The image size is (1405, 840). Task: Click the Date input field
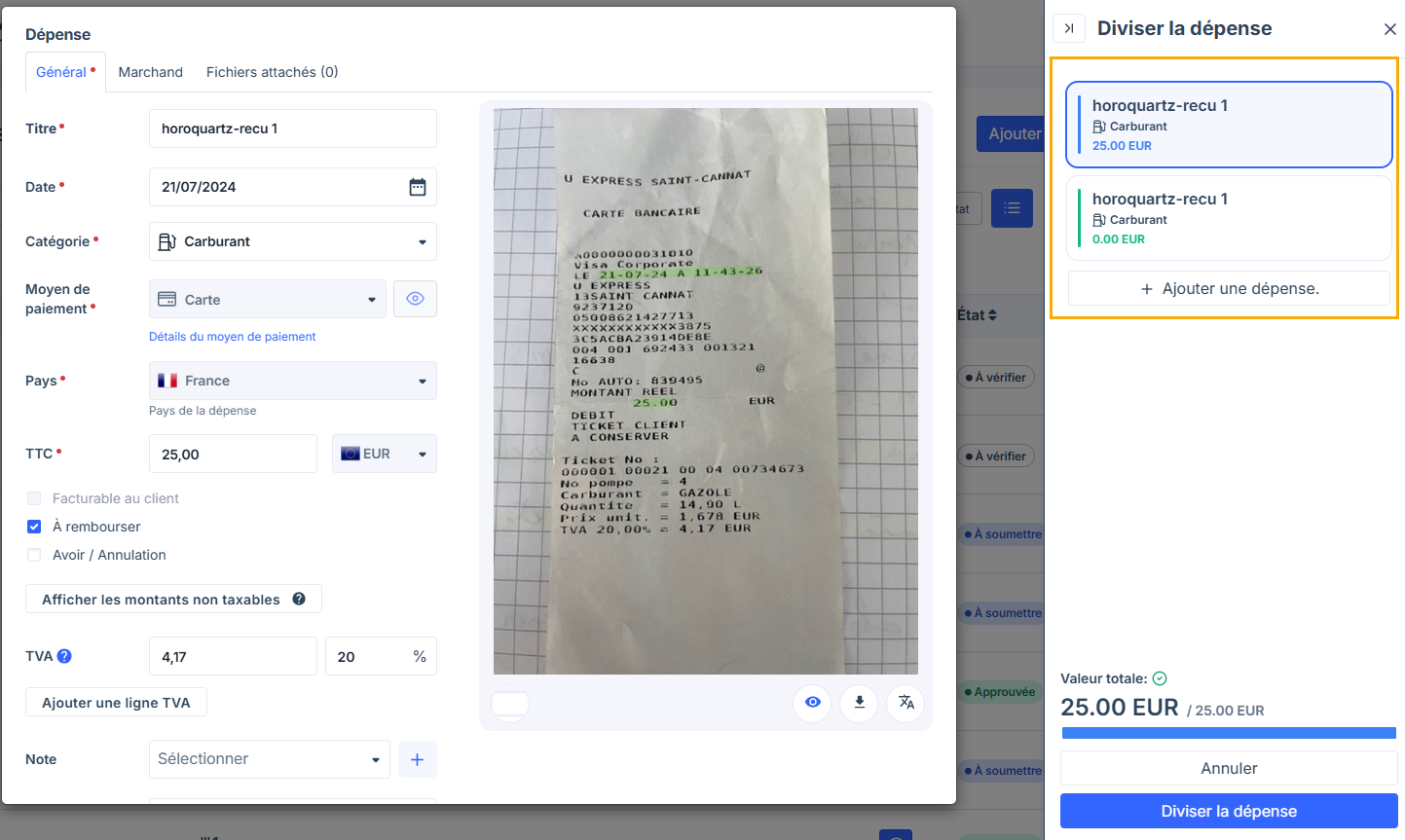(293, 187)
